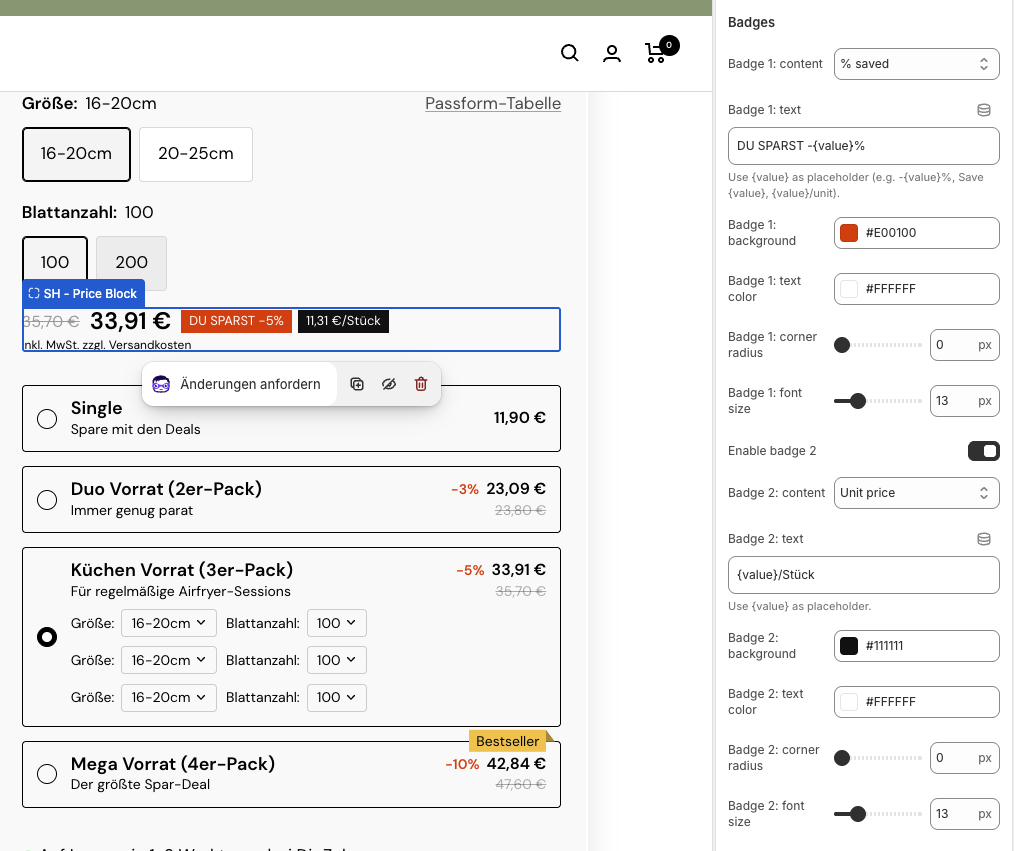This screenshot has width=1014, height=851.
Task: Open third Blattanzahl dropdown in Küchen Vorrat
Action: click(337, 698)
